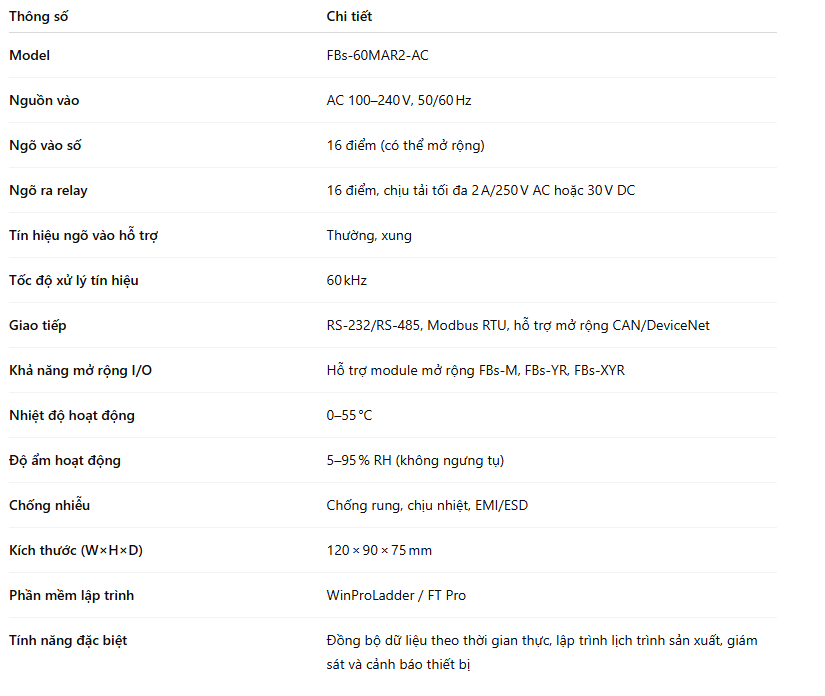The height and width of the screenshot is (696, 825).
Task: Select the model value FBs-60MAR2-AC
Action: click(x=377, y=55)
